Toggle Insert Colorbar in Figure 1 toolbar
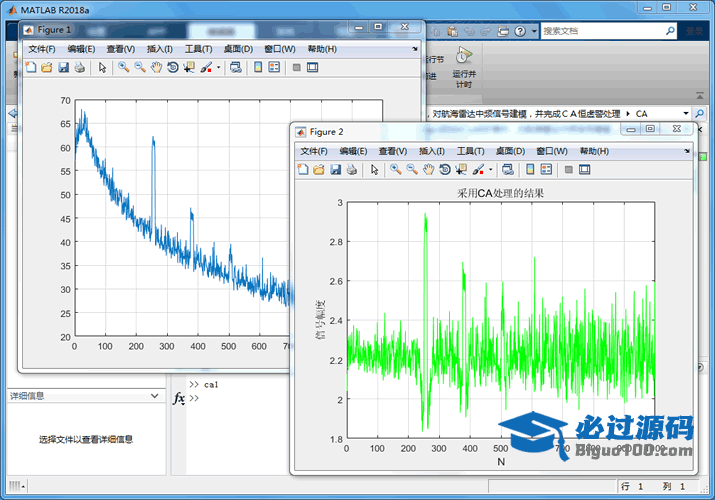This screenshot has height=500, width=715. tap(256, 68)
